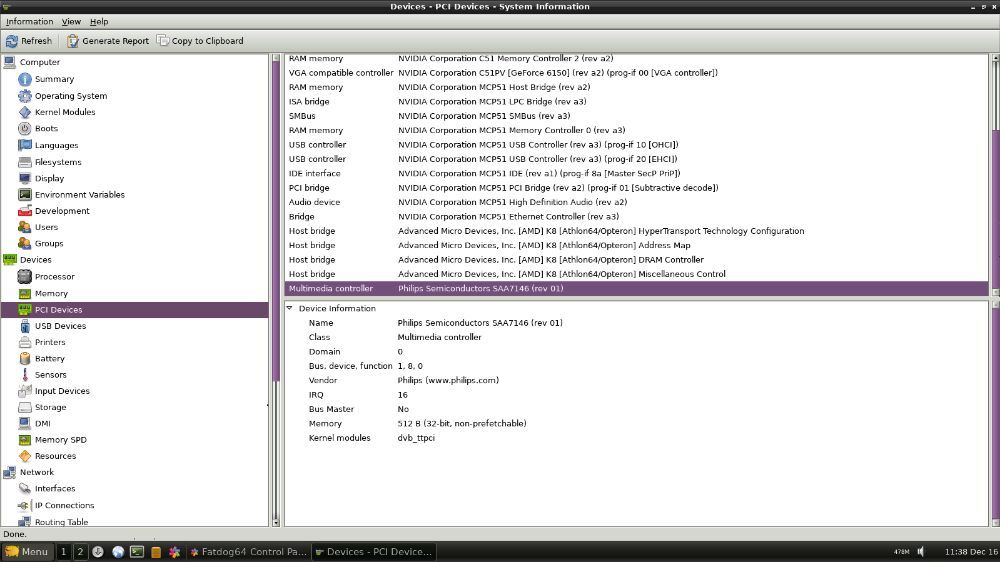Viewport: 1000px width, 562px height.
Task: Select DMI icon in sidebar
Action: 25,423
